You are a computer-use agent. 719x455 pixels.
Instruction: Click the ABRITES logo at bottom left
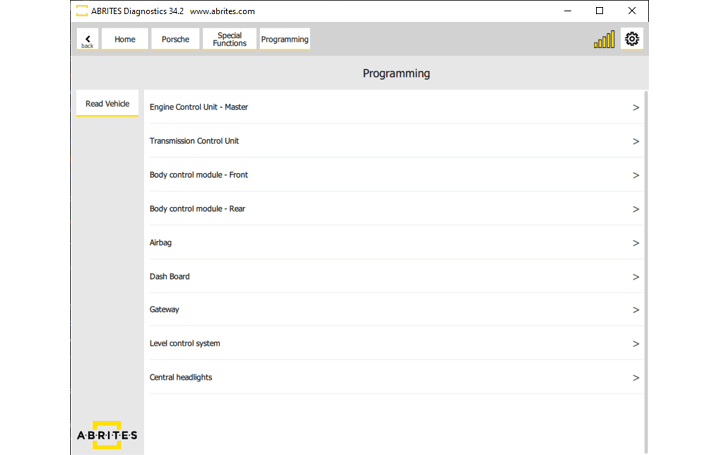107,435
